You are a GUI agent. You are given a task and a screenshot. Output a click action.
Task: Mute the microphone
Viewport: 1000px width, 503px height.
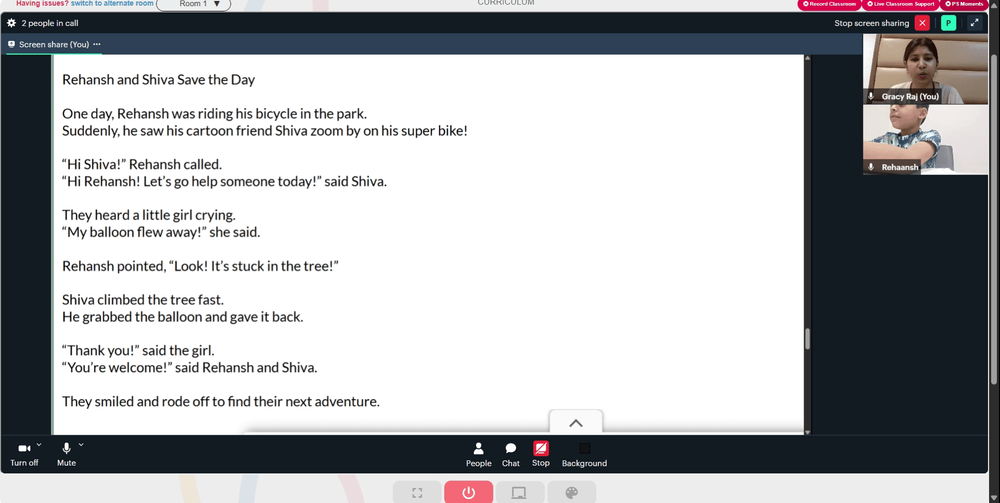tap(66, 454)
